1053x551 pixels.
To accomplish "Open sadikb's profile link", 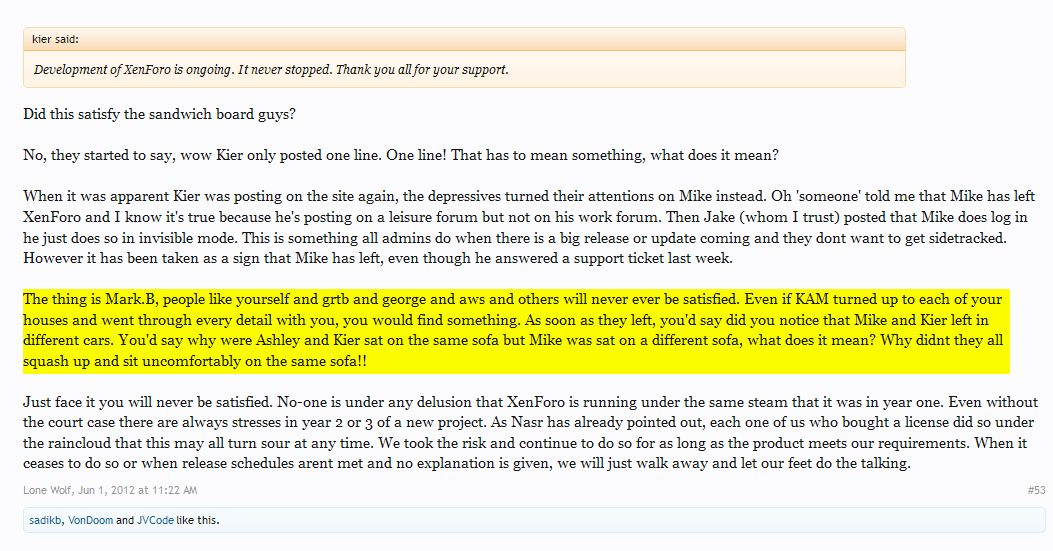I will point(45,520).
